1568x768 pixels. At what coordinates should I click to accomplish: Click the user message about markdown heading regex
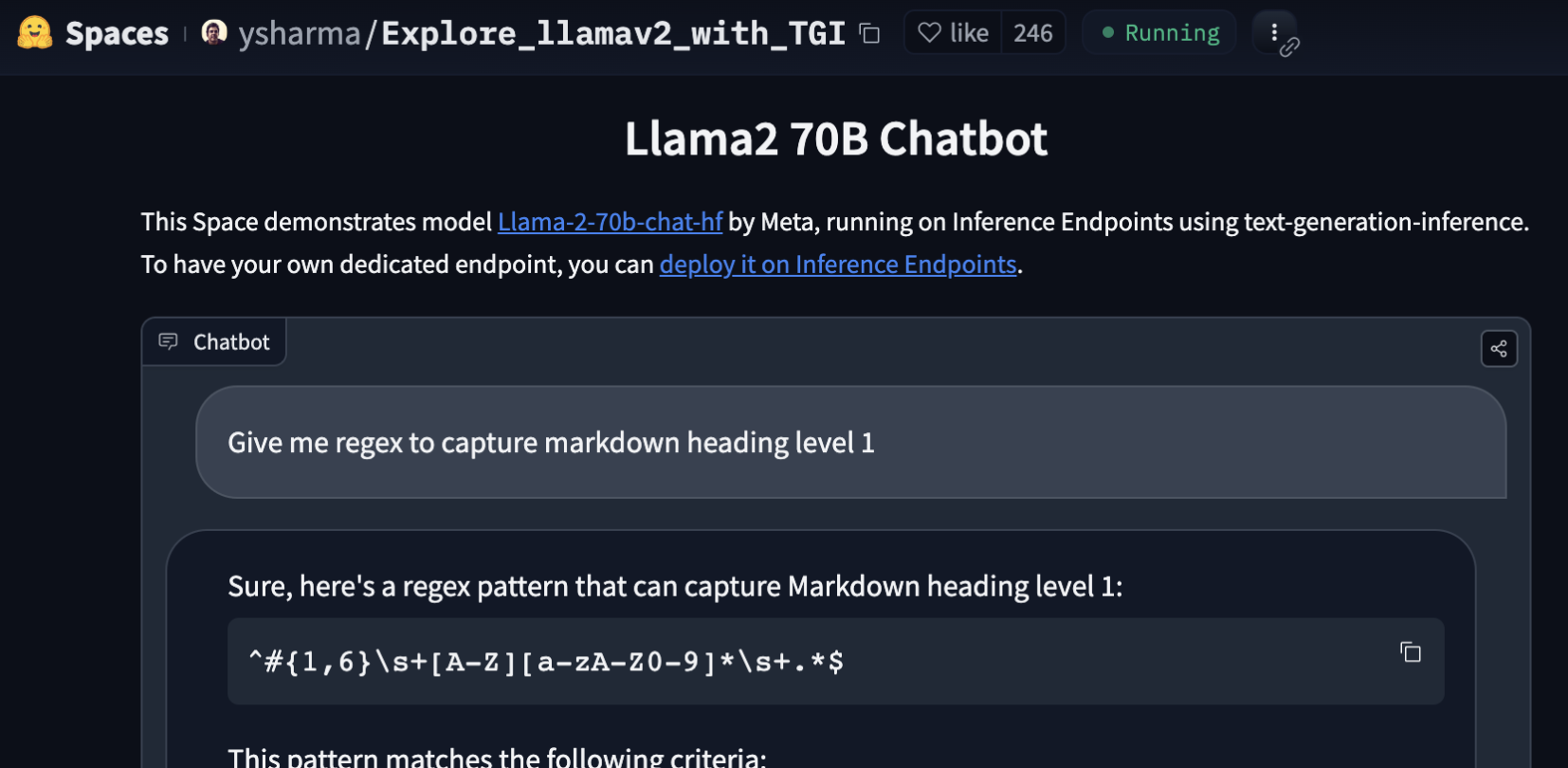(551, 443)
